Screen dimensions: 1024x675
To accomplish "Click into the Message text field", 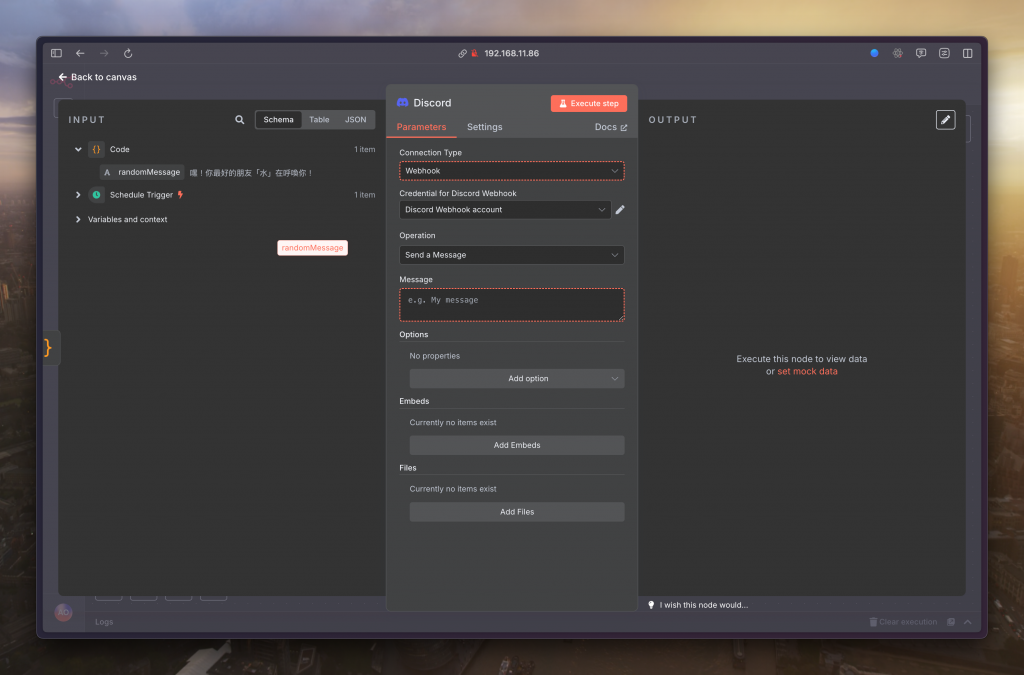I will (x=511, y=305).
